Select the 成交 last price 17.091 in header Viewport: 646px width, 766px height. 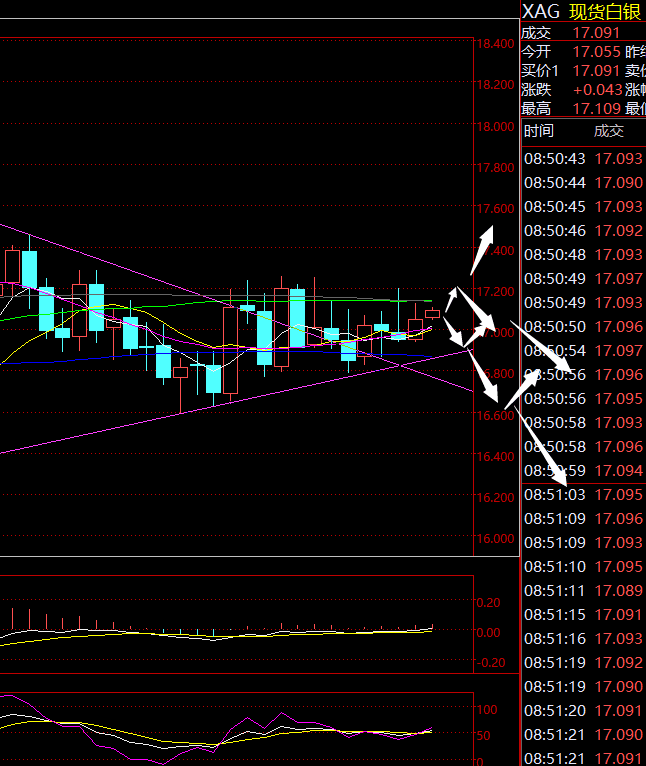click(596, 33)
